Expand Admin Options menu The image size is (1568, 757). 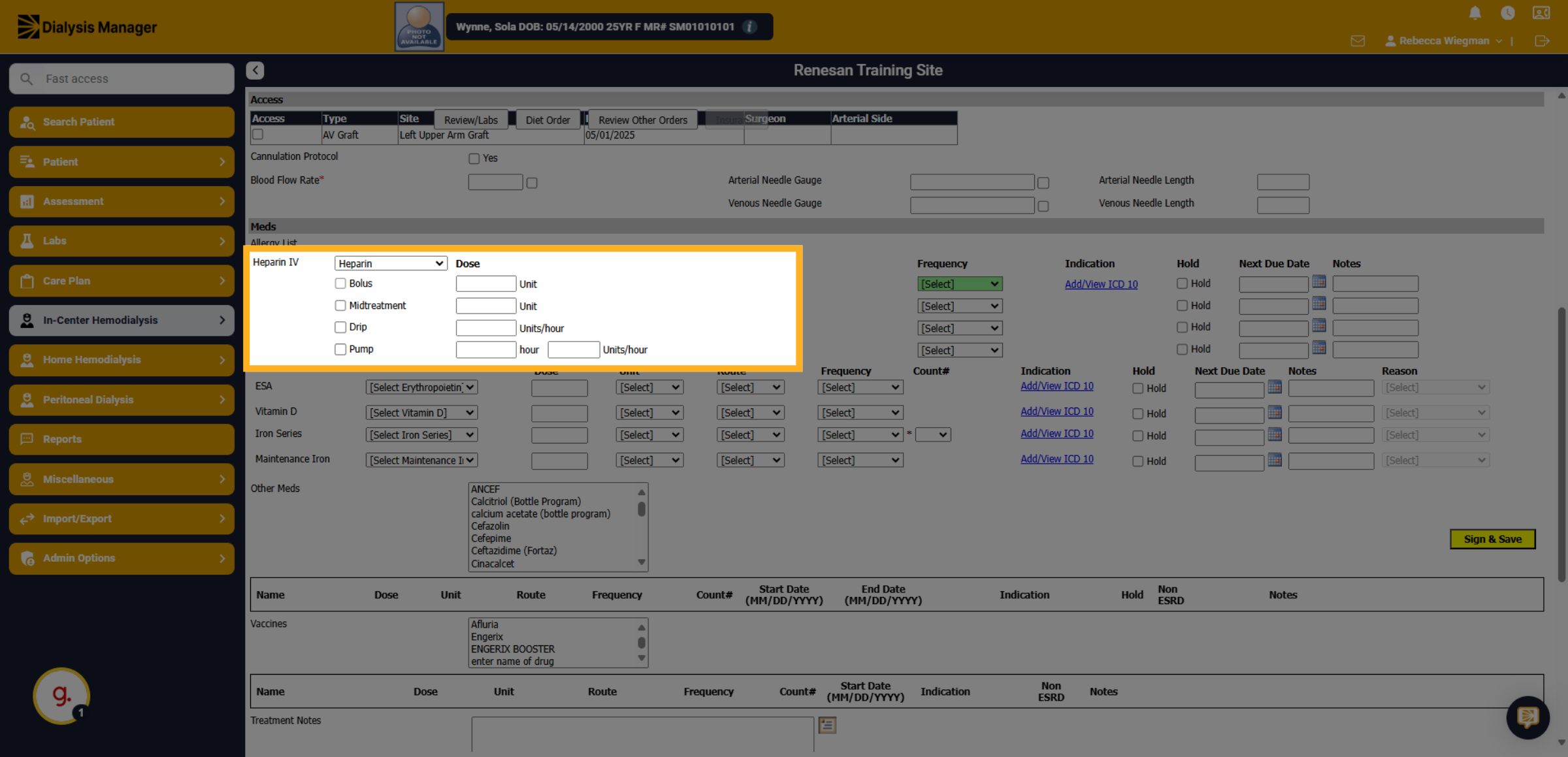(x=122, y=558)
